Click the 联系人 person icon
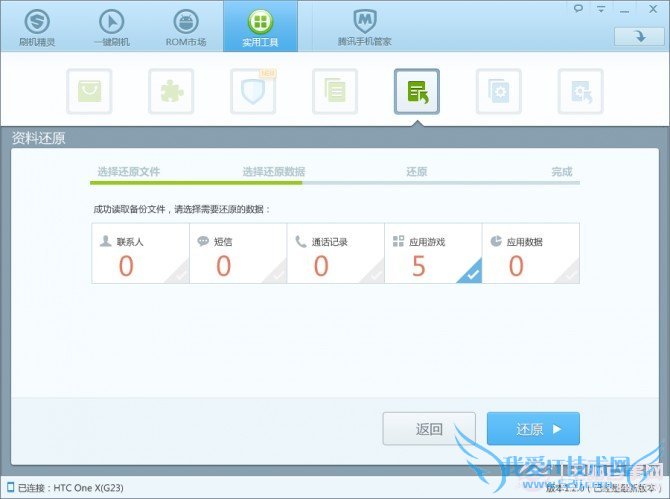This screenshot has width=670, height=499. 105,241
